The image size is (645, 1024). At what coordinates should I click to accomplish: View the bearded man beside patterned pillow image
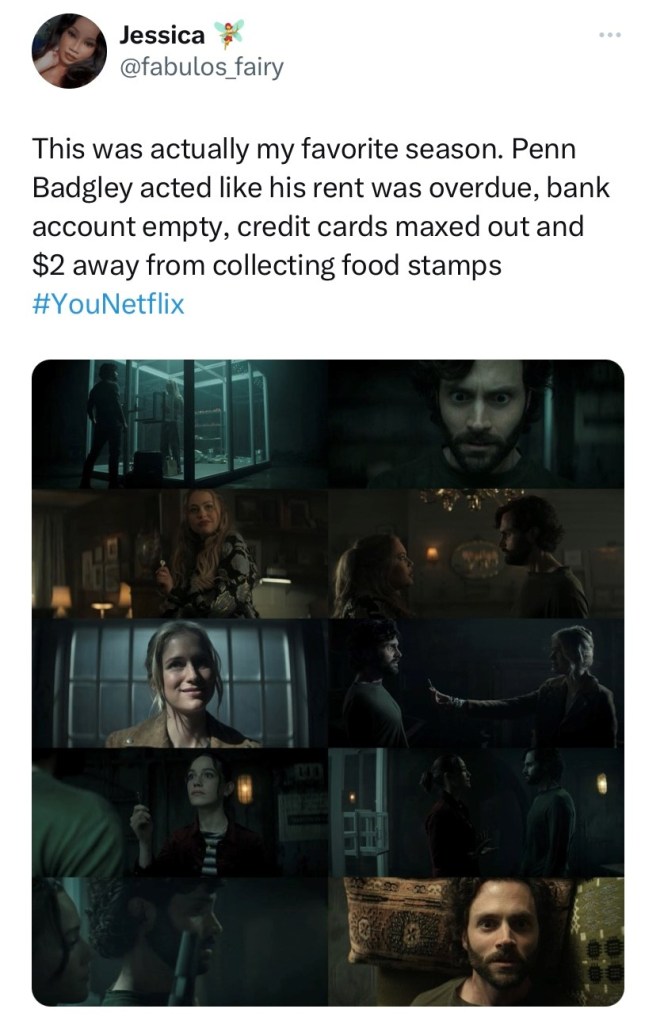pos(476,942)
